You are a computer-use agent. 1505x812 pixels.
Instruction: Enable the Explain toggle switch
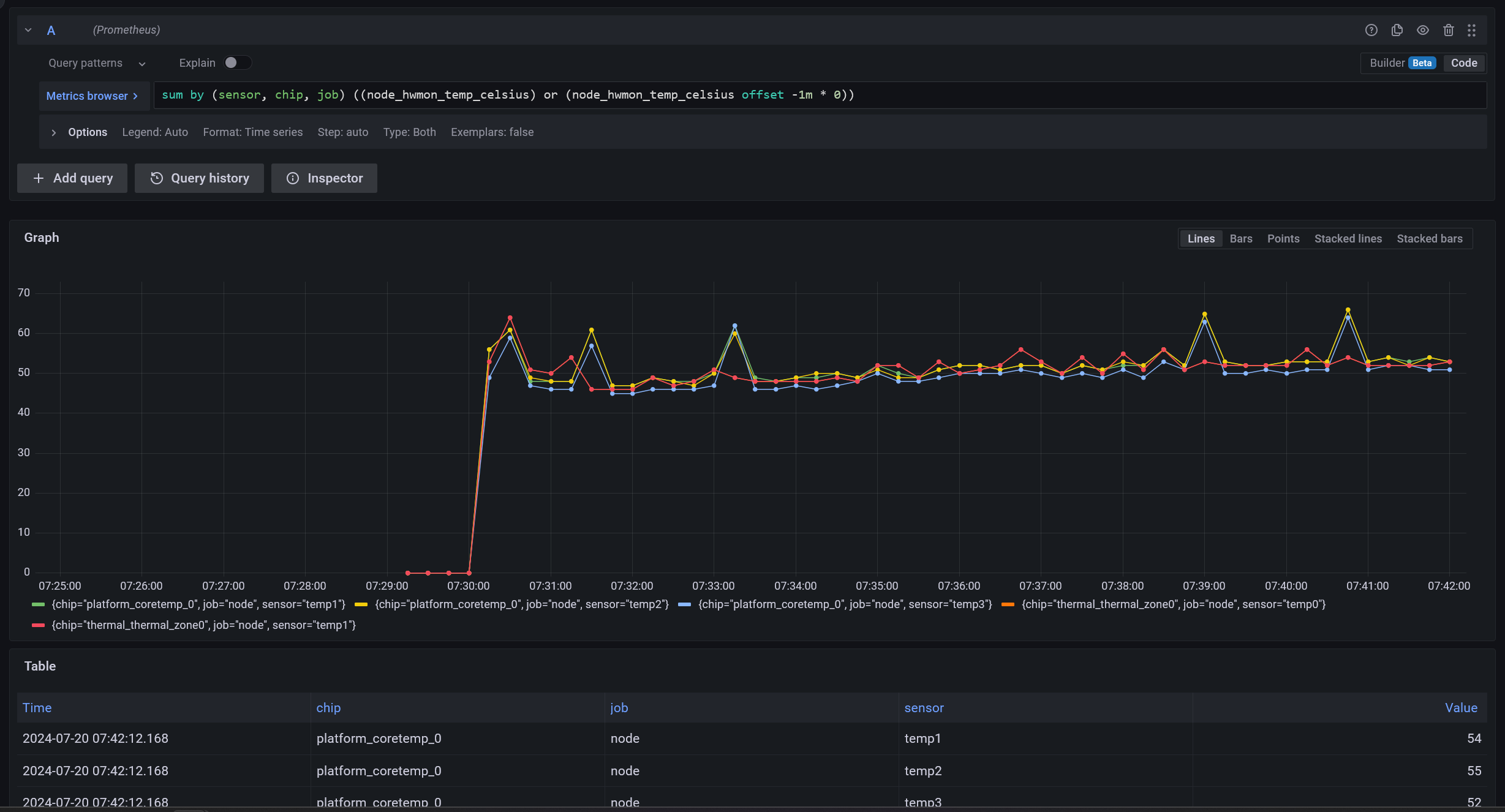(x=237, y=63)
